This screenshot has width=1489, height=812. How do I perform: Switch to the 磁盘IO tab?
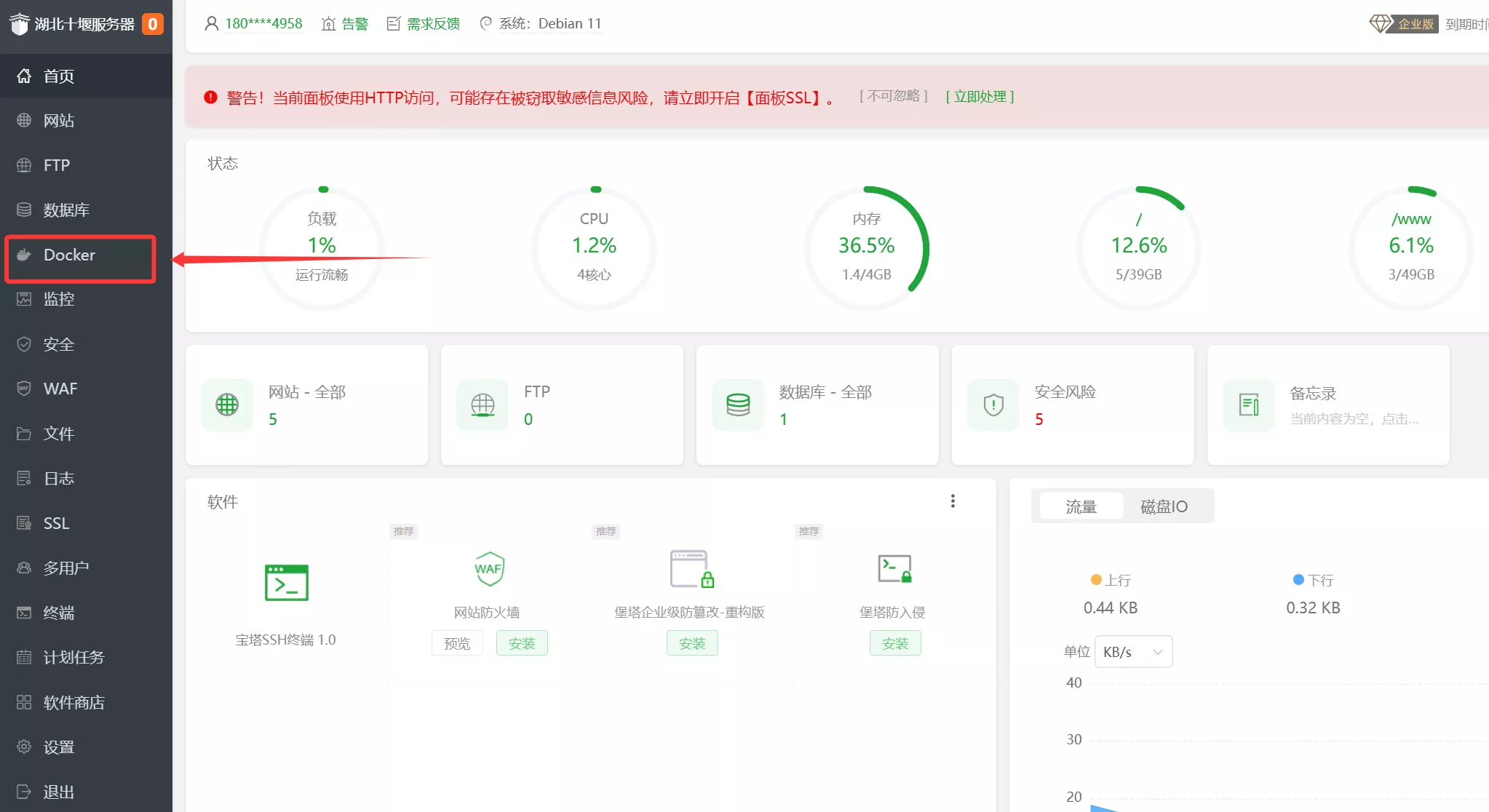click(x=1164, y=506)
